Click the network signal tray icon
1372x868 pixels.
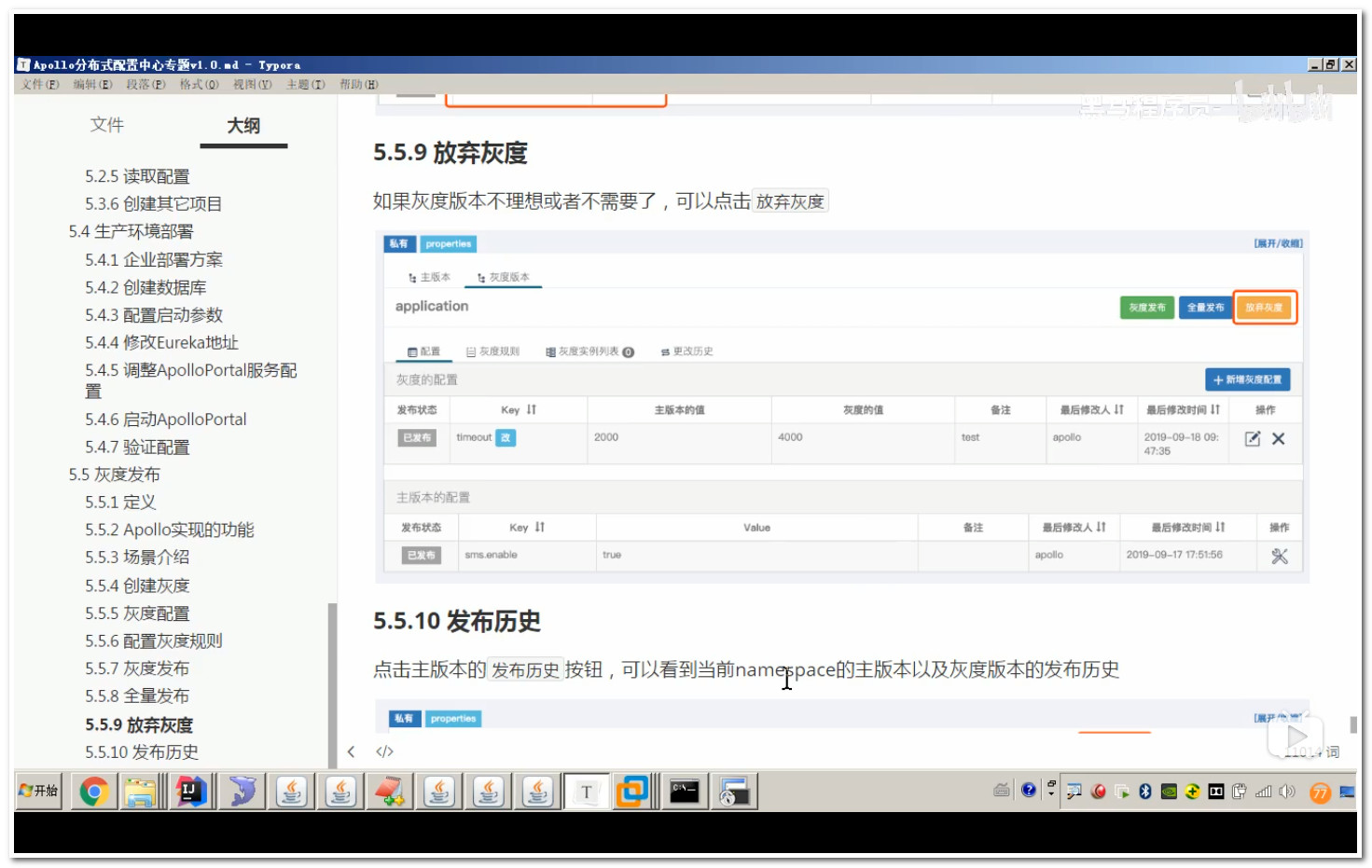tap(1264, 792)
